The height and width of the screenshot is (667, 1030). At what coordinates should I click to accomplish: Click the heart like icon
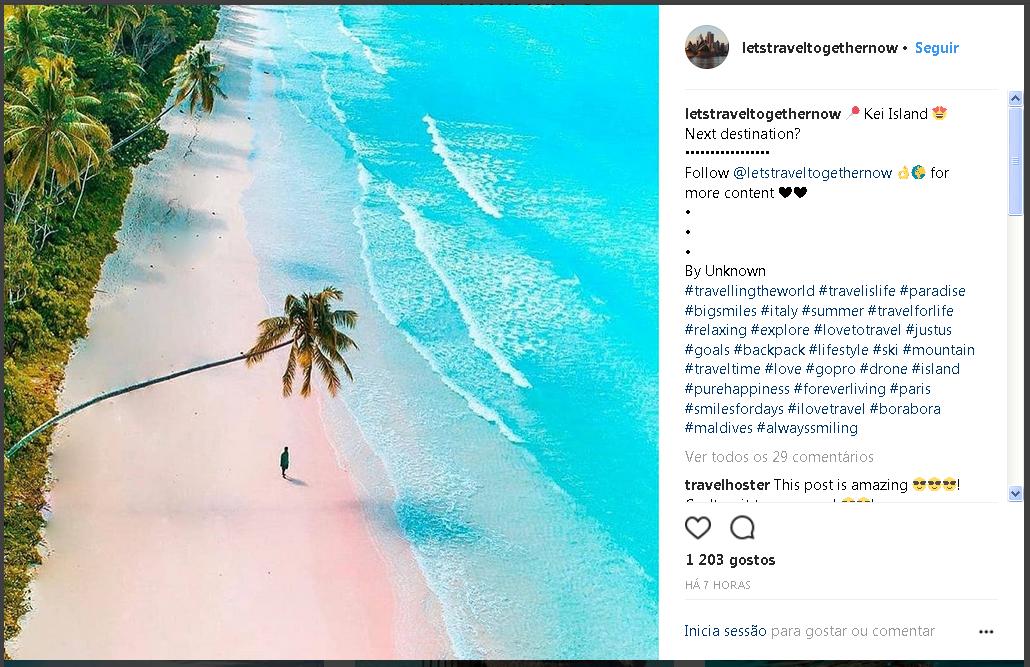[698, 527]
